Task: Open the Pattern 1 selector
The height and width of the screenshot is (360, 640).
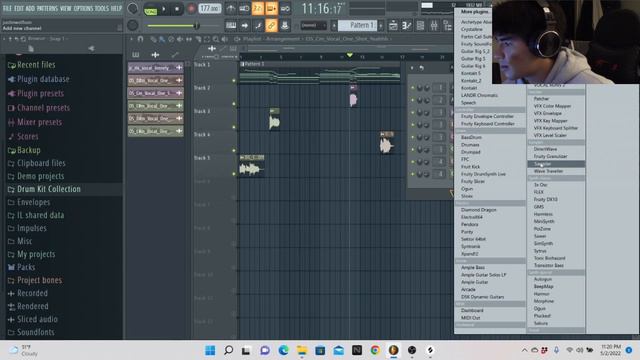Action: [358, 25]
